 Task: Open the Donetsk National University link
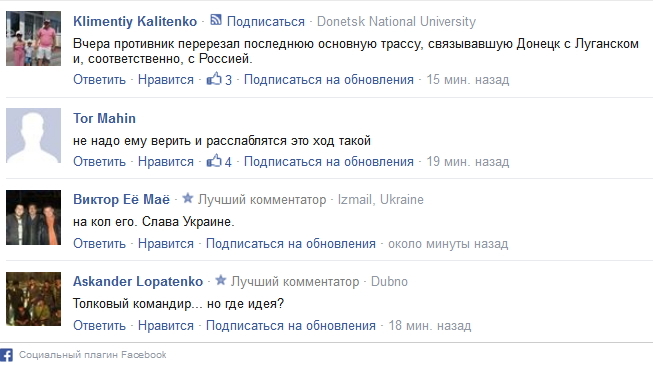tap(396, 21)
